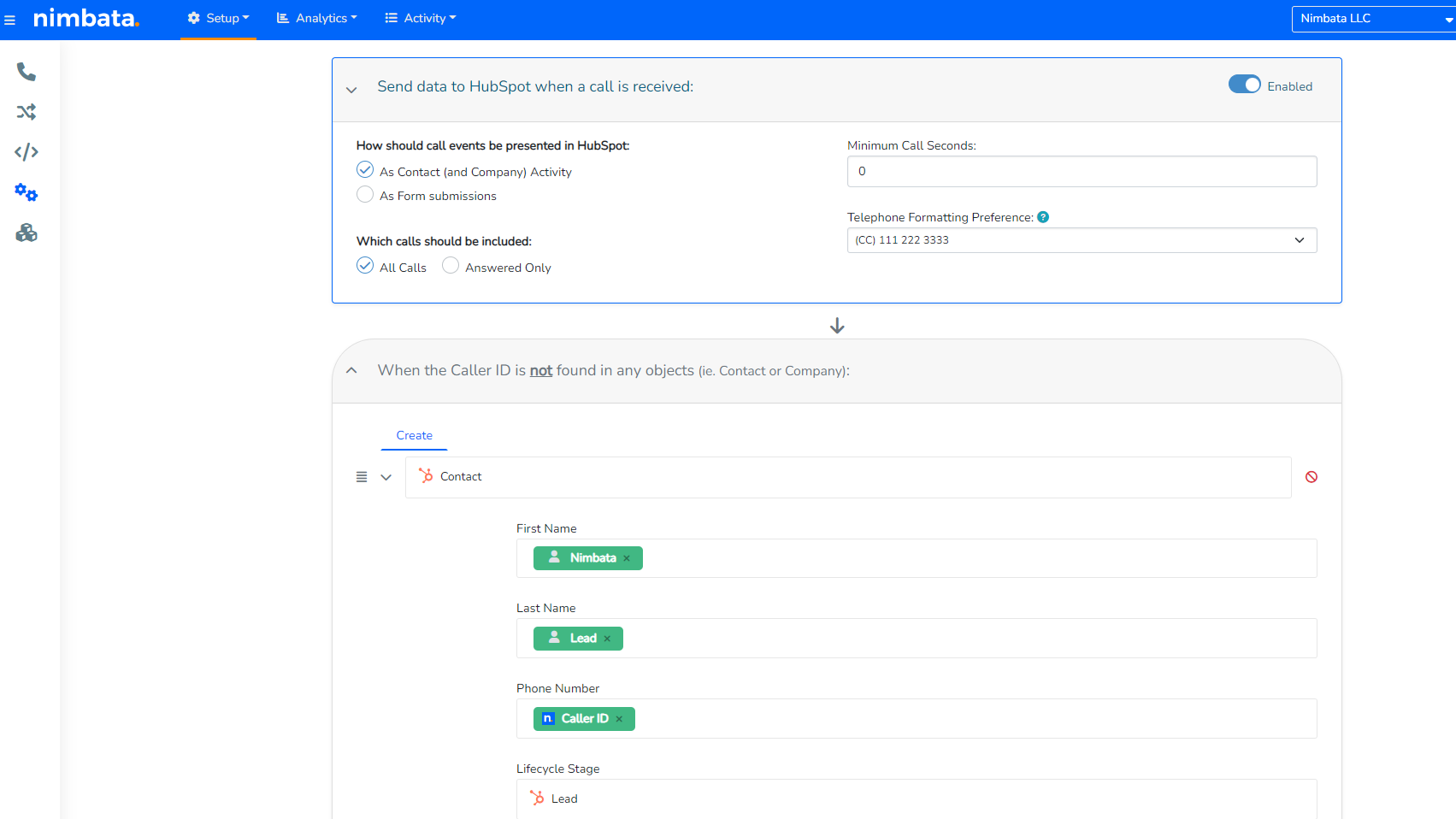
Task: Click the Contact object field
Action: (848, 477)
